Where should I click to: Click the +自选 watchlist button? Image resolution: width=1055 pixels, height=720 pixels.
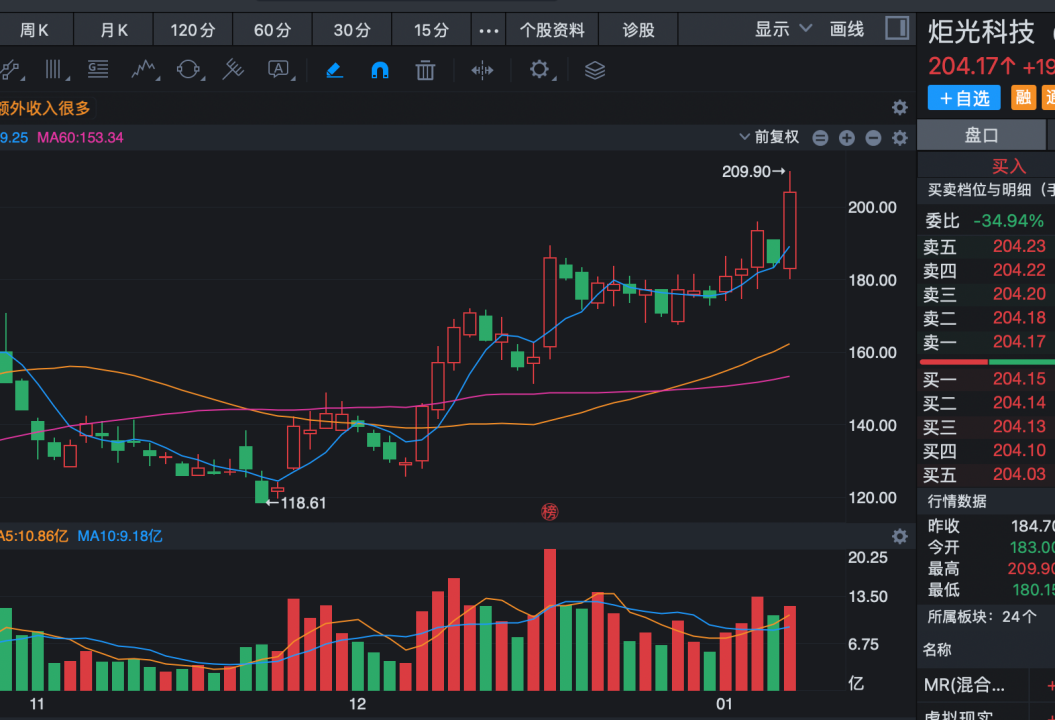click(964, 98)
